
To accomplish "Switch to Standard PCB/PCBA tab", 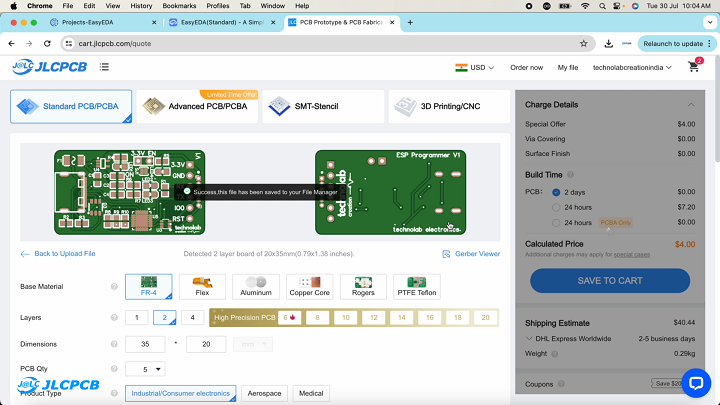I will [x=71, y=107].
